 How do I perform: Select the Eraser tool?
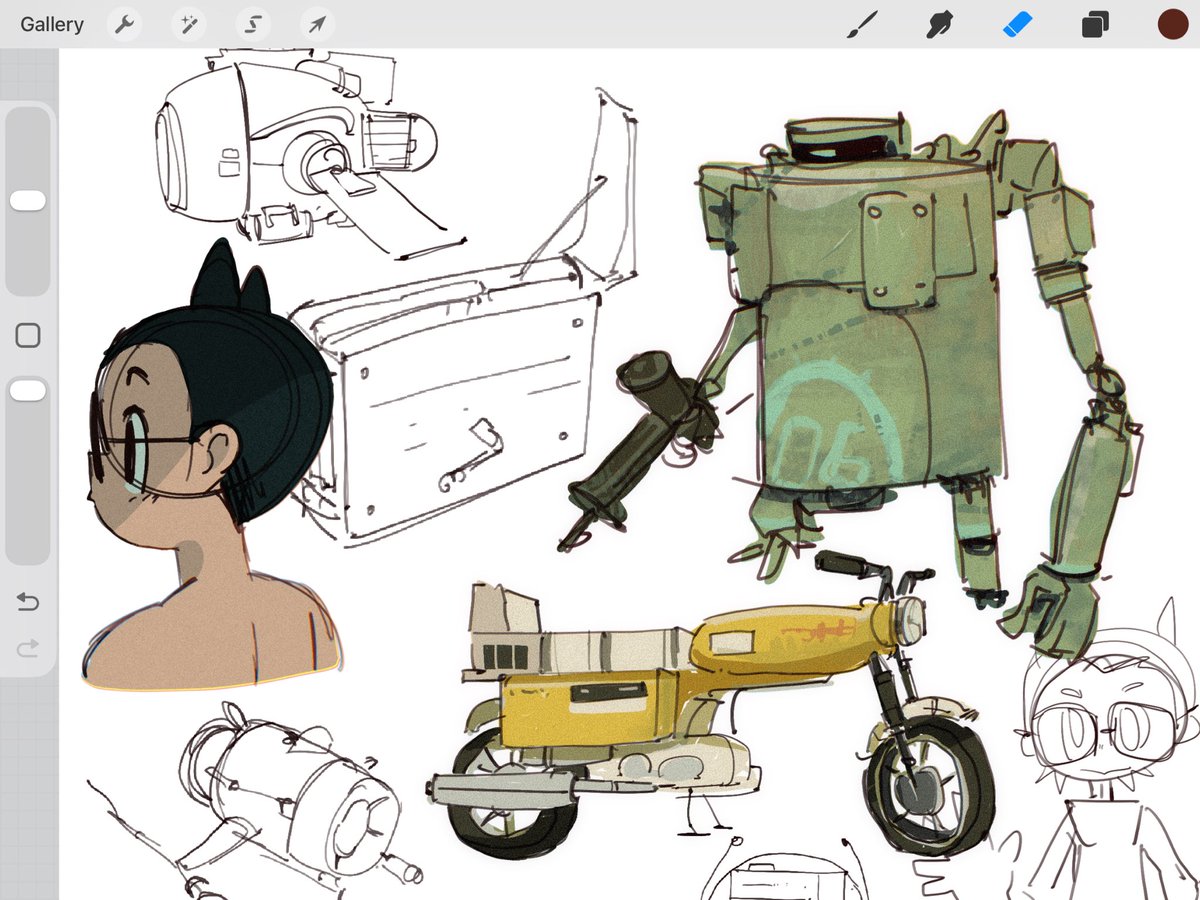point(1017,24)
